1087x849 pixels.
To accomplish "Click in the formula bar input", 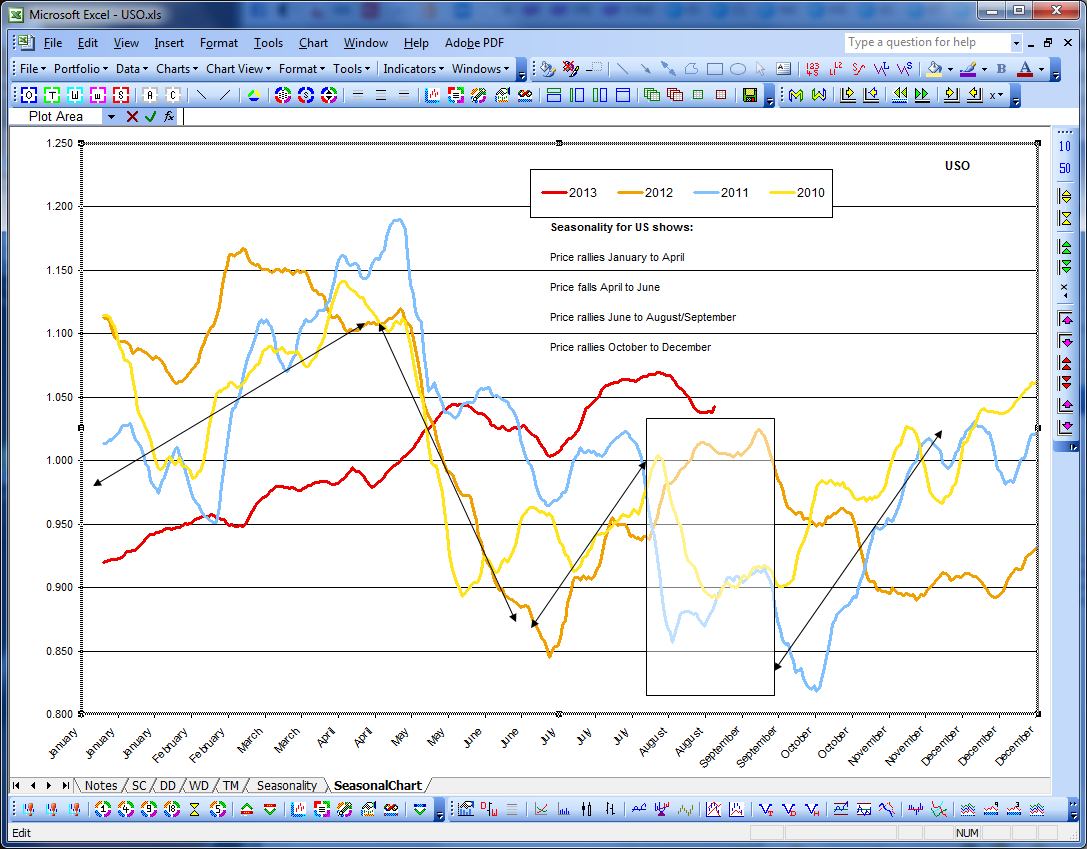I will pos(617,116).
